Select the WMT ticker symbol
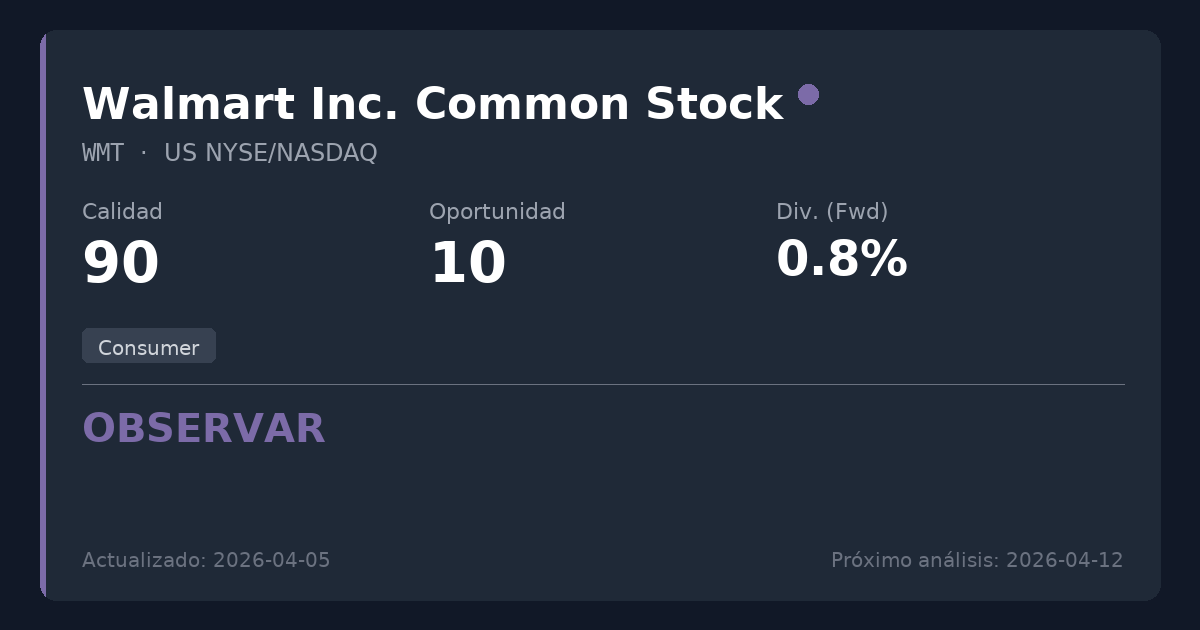This screenshot has height=630, width=1200. click(103, 153)
